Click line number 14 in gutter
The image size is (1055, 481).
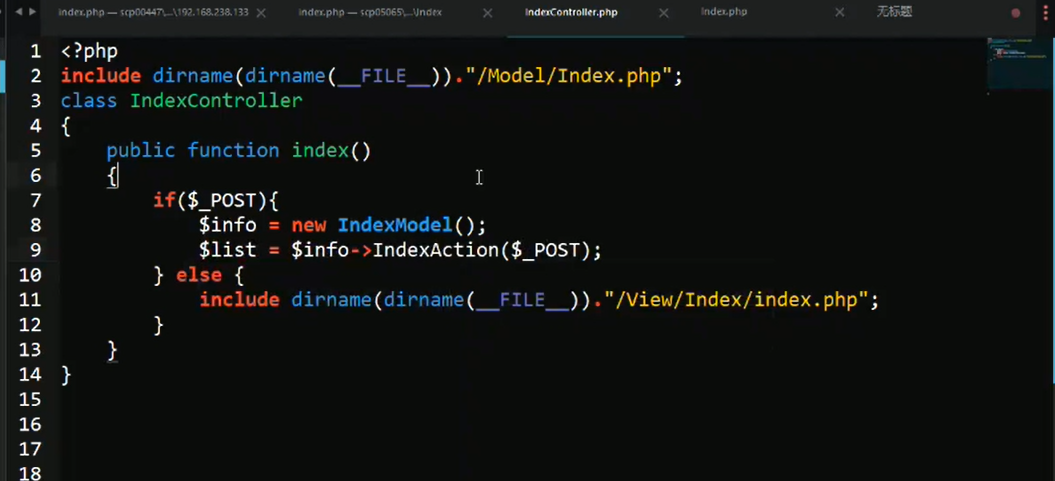click(29, 375)
